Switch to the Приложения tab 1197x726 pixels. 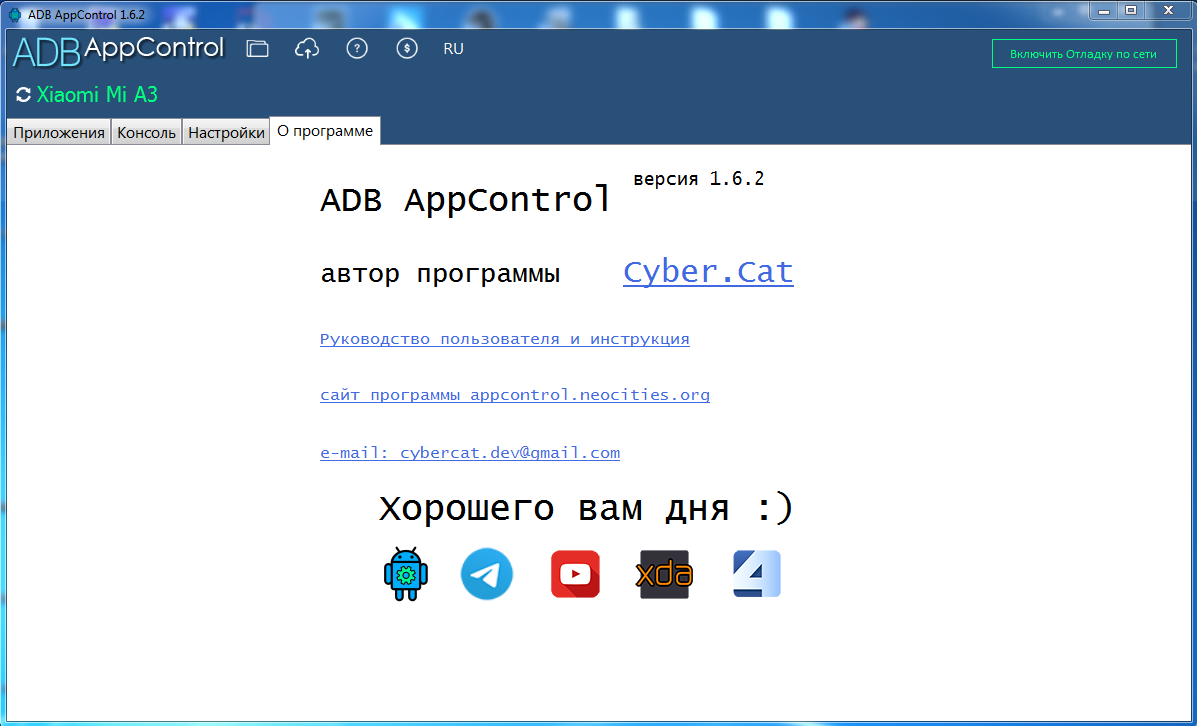click(x=59, y=132)
